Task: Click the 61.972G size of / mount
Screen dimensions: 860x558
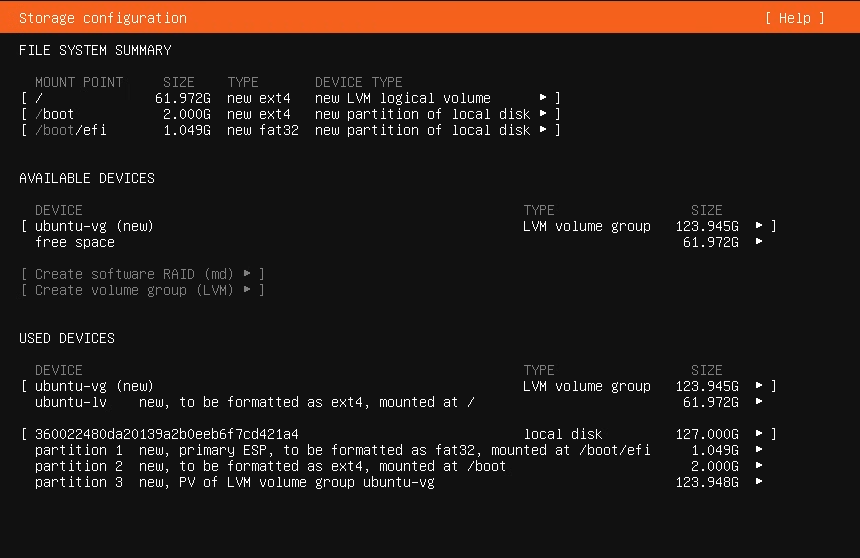Action: (183, 98)
